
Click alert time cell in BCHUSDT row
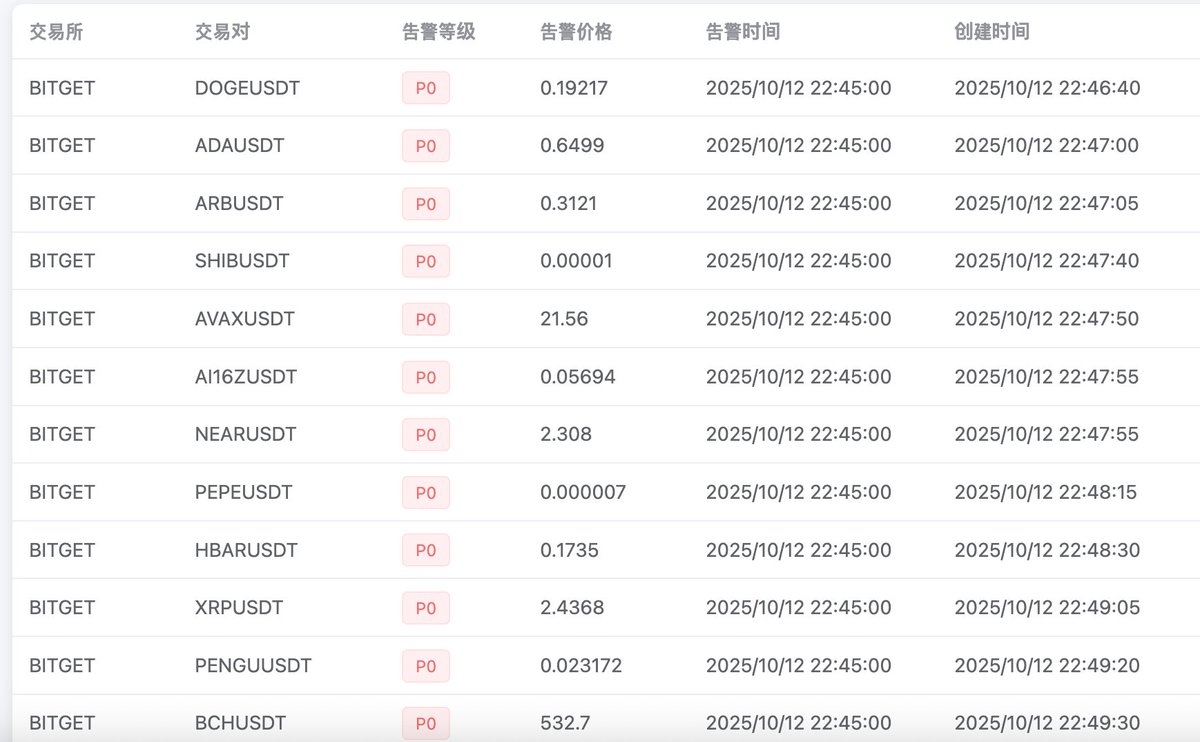tap(799, 724)
